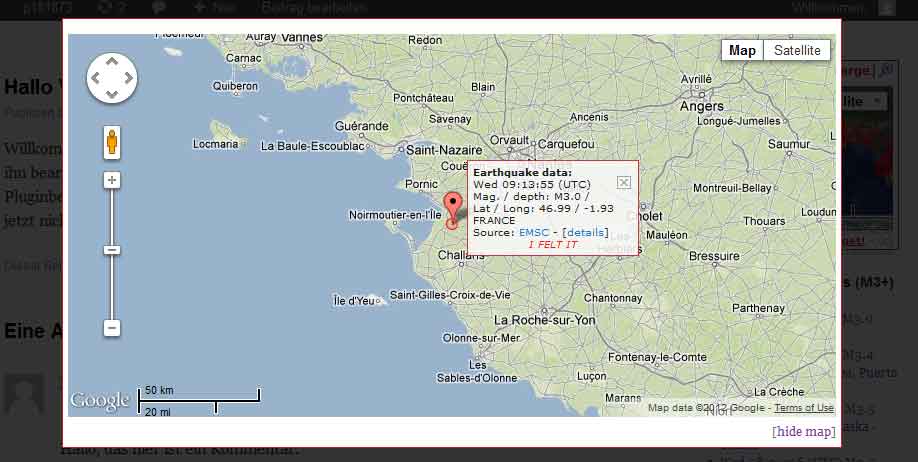Click the Cholet city label
The image size is (918, 462).
pyautogui.click(x=645, y=216)
